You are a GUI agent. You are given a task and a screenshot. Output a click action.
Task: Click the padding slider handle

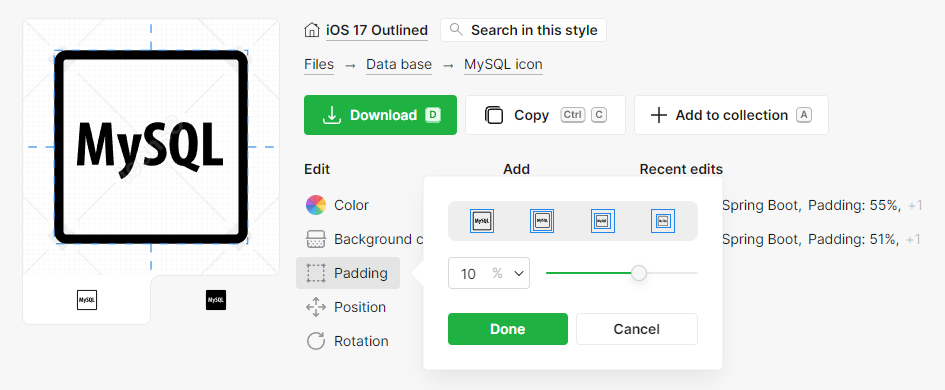pyautogui.click(x=639, y=273)
